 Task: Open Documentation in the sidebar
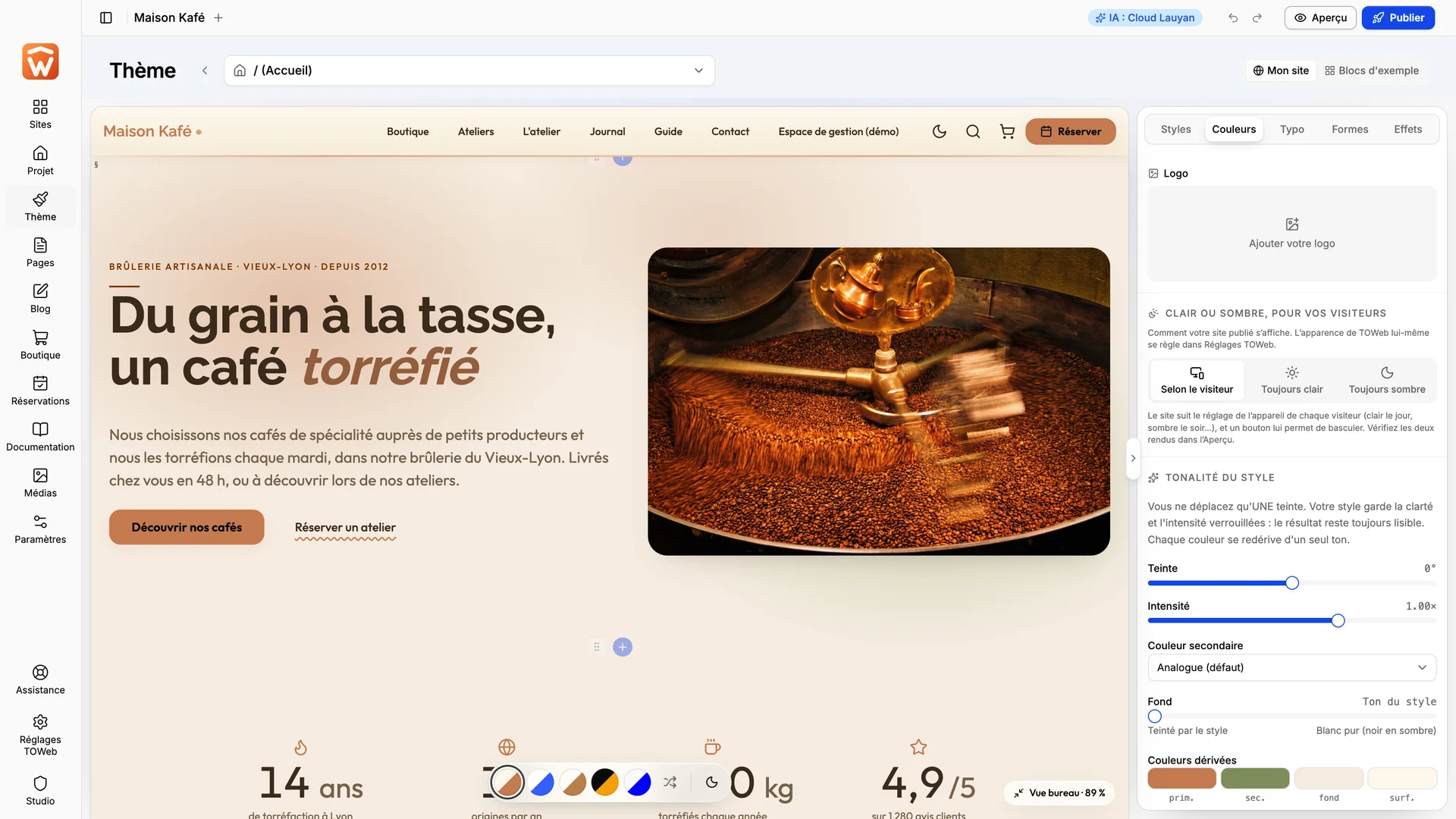pyautogui.click(x=40, y=438)
